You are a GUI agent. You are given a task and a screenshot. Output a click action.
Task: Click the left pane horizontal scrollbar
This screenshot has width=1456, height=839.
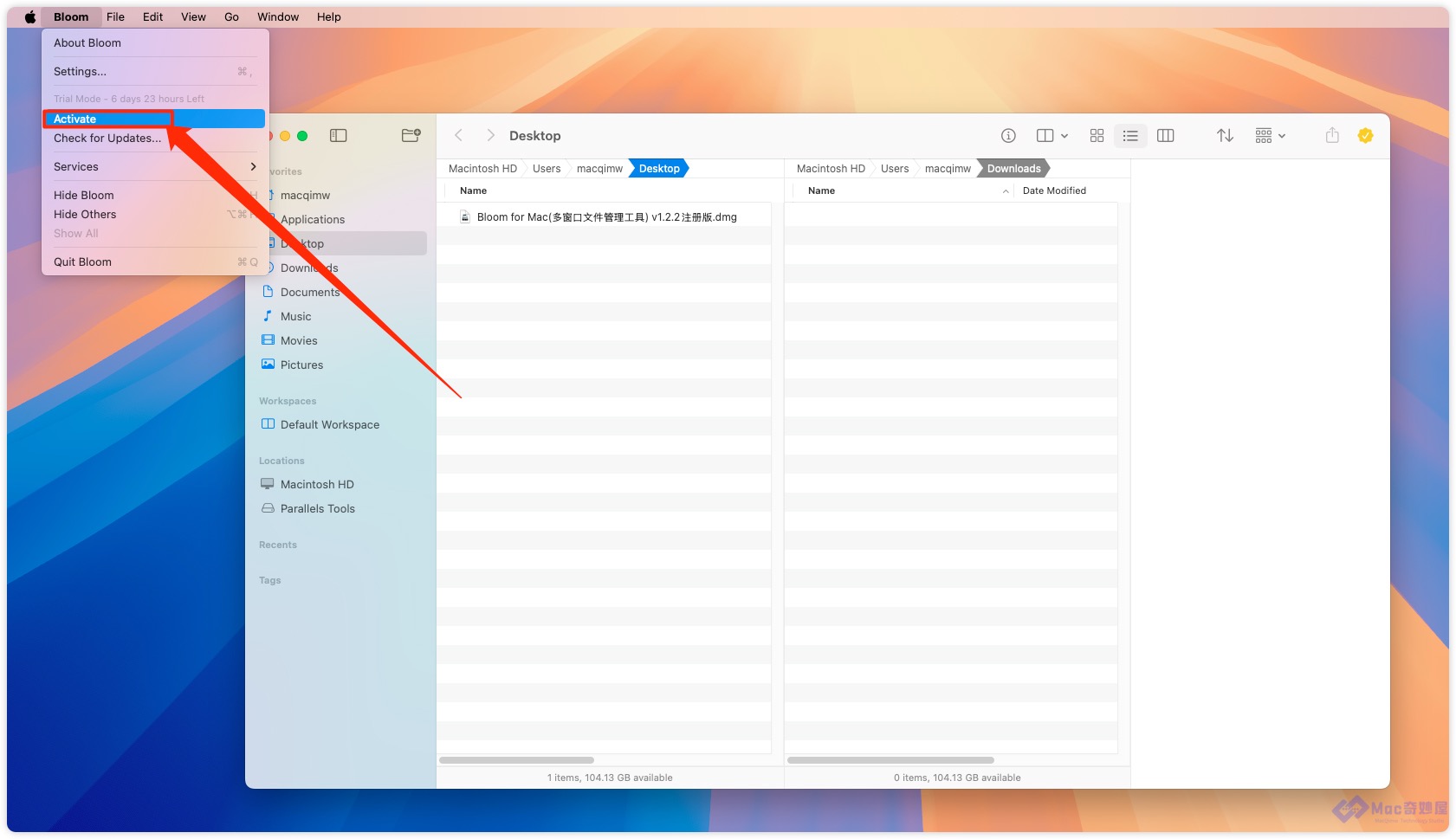516,760
